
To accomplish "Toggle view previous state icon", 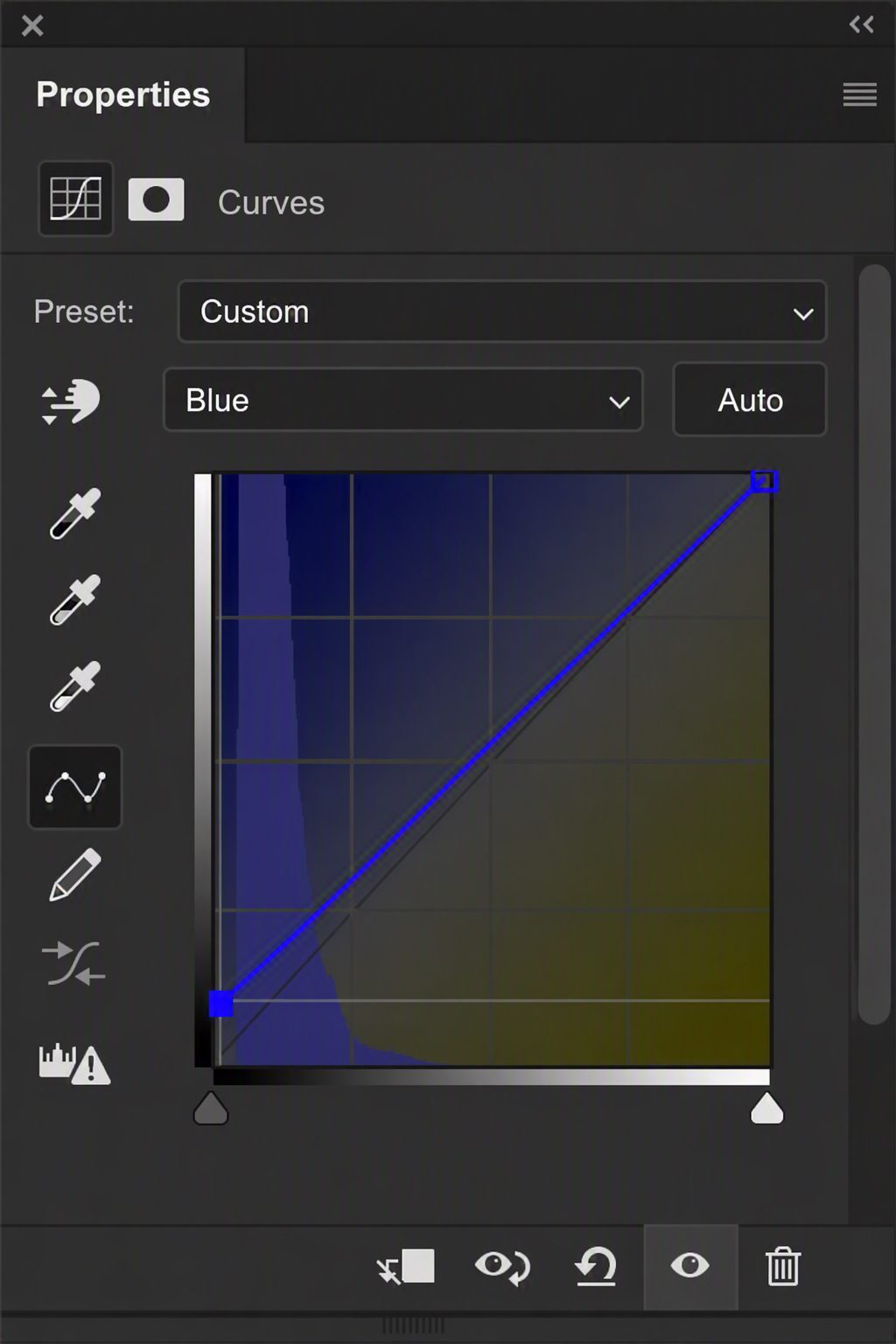I will [502, 1266].
